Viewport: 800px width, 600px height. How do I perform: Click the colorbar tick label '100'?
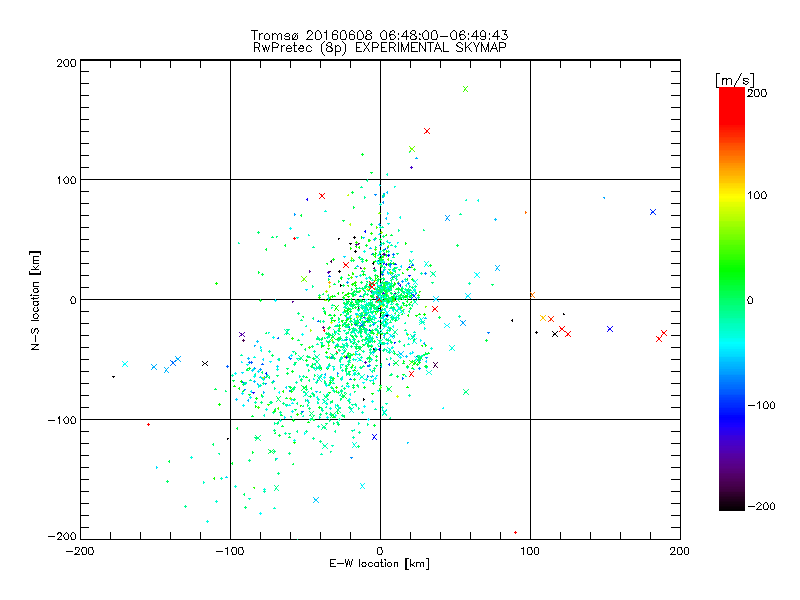(x=757, y=195)
